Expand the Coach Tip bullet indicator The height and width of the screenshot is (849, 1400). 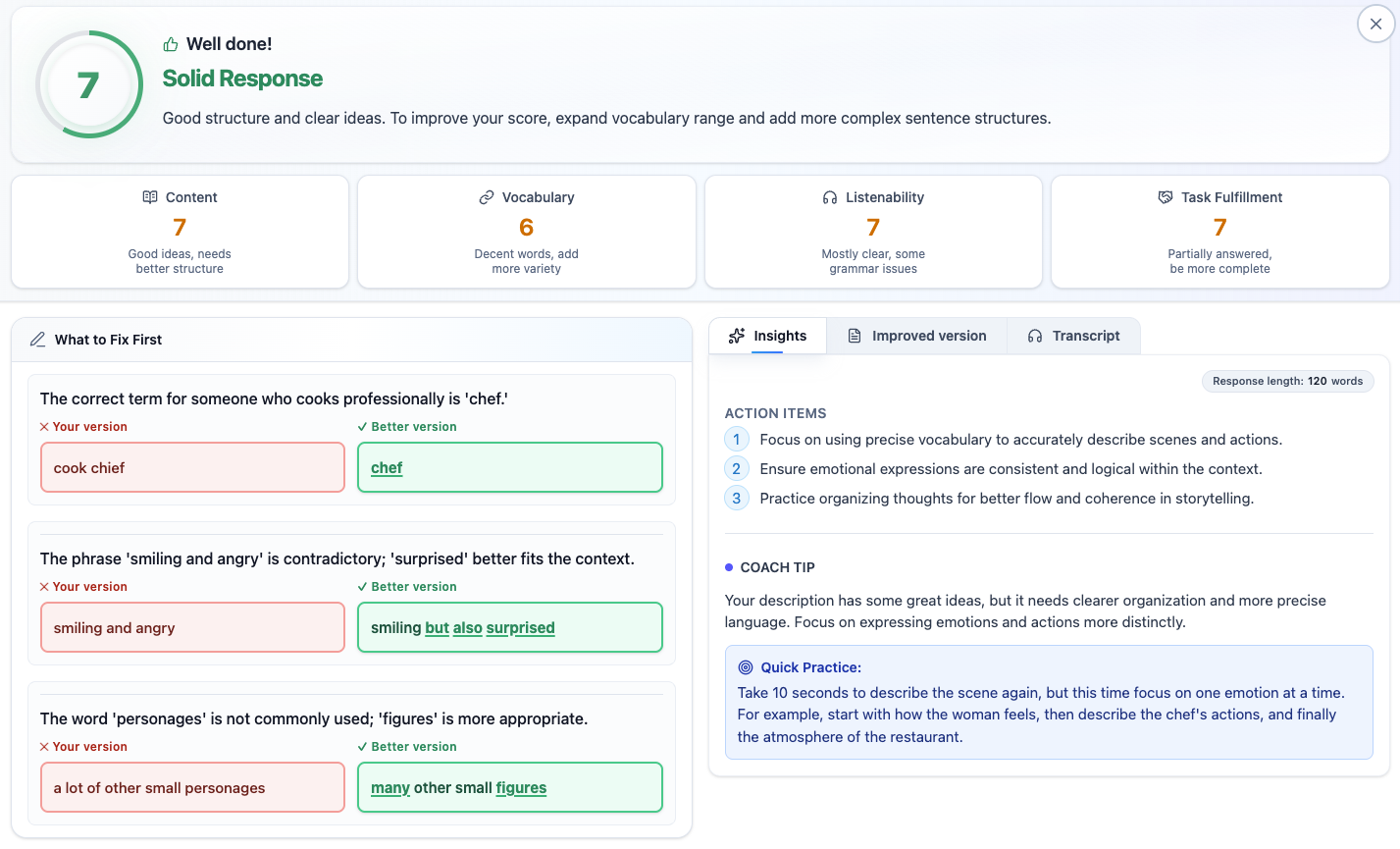727,566
